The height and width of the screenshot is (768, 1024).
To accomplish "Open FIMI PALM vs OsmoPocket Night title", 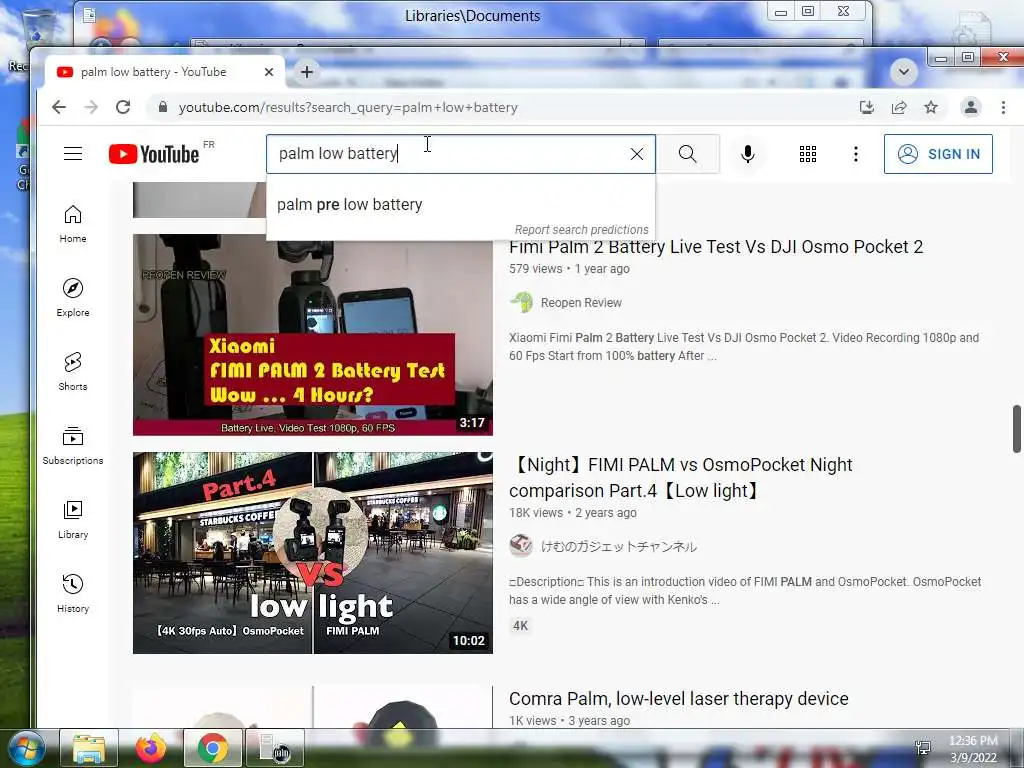I will coord(680,477).
